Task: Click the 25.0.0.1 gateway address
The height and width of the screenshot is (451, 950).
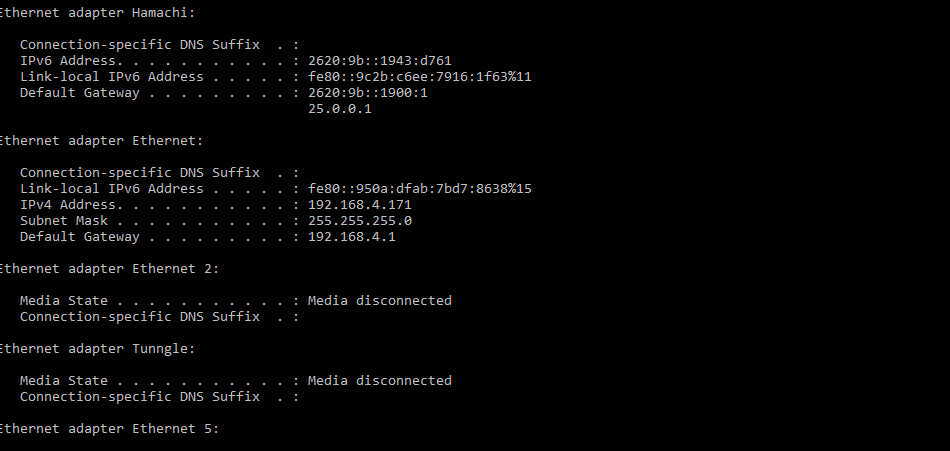Action: click(x=339, y=108)
